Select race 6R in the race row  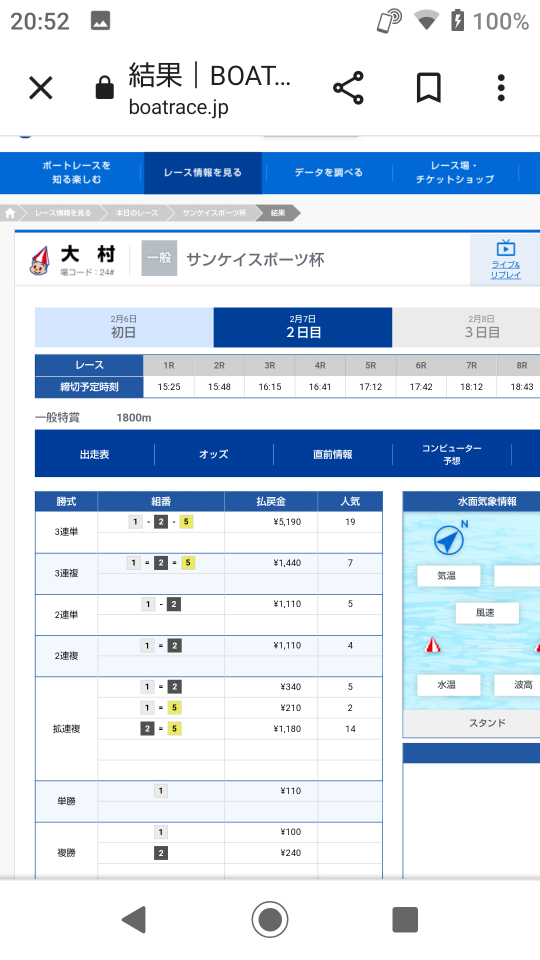pos(421,366)
